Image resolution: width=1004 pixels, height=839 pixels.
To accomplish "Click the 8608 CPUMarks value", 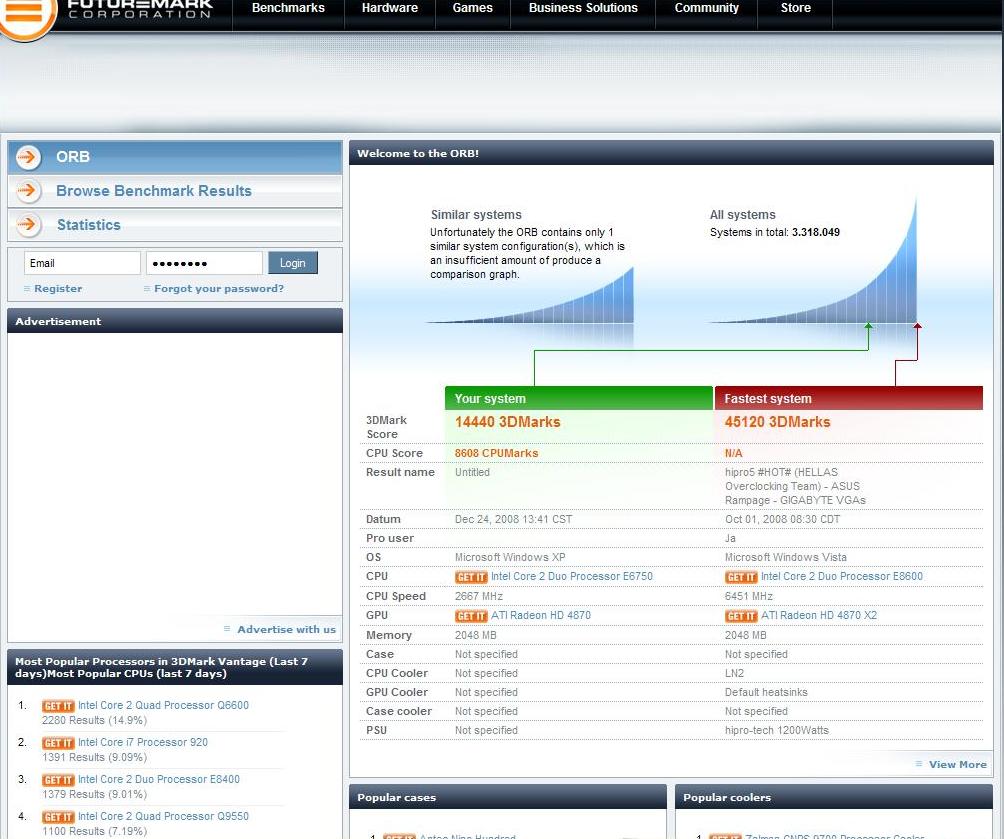I will pyautogui.click(x=496, y=453).
